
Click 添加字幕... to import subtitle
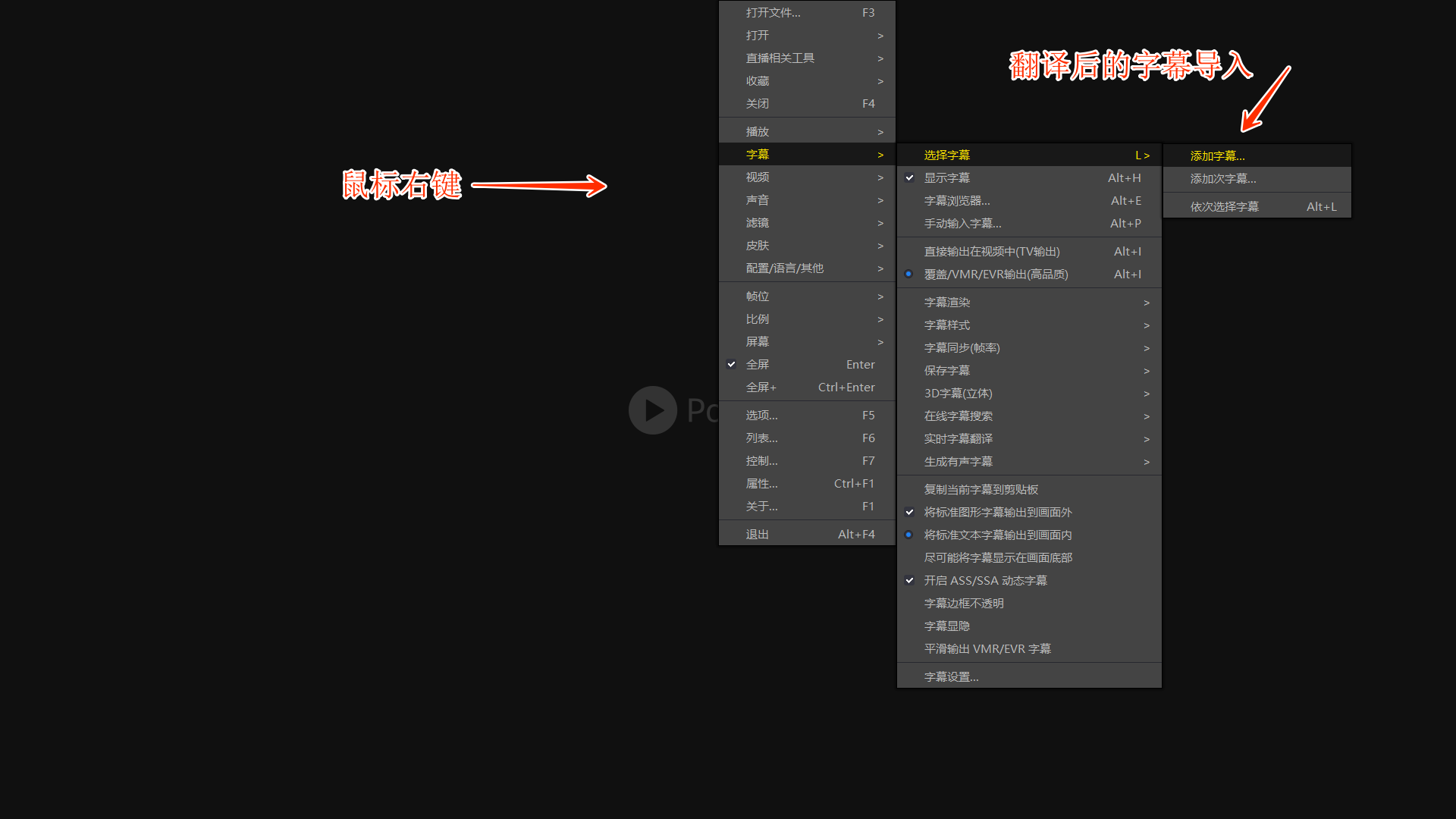(1217, 156)
